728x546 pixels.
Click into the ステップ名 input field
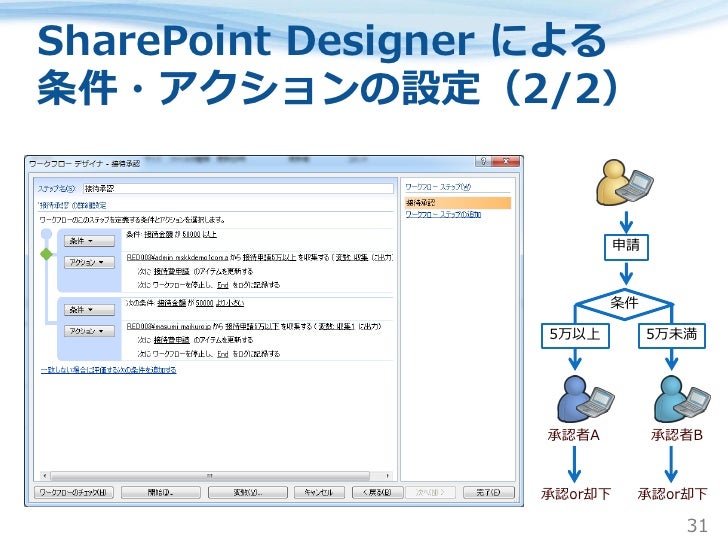pyautogui.click(x=238, y=188)
